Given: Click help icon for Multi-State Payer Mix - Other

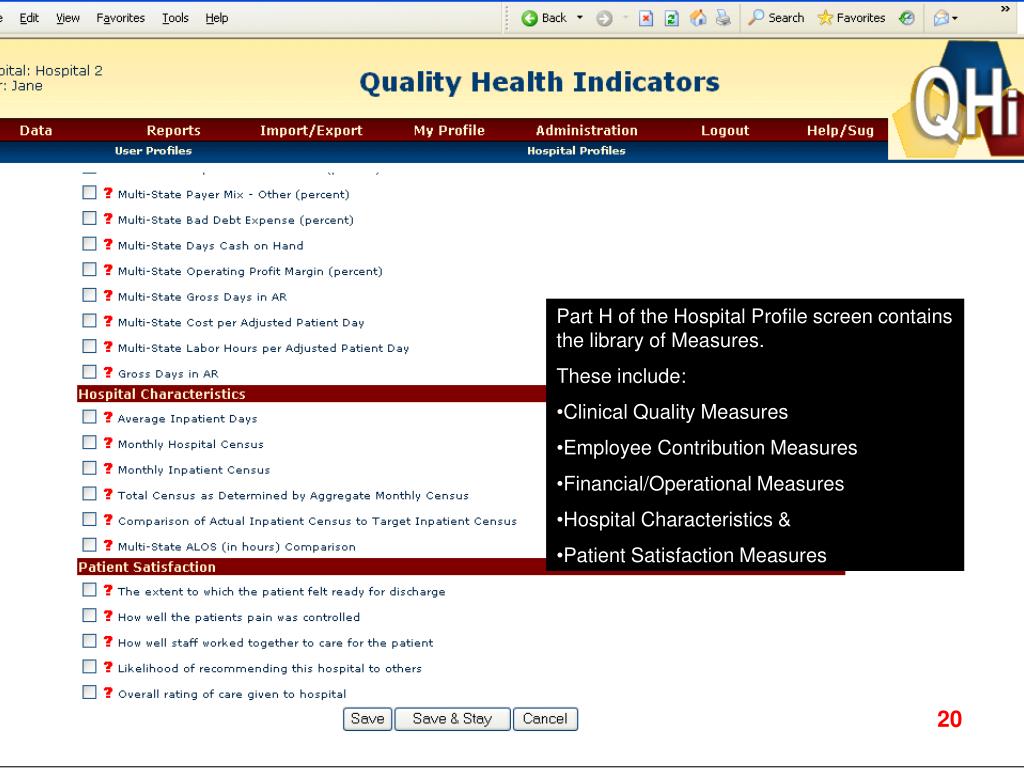Looking at the screenshot, I should (x=108, y=193).
